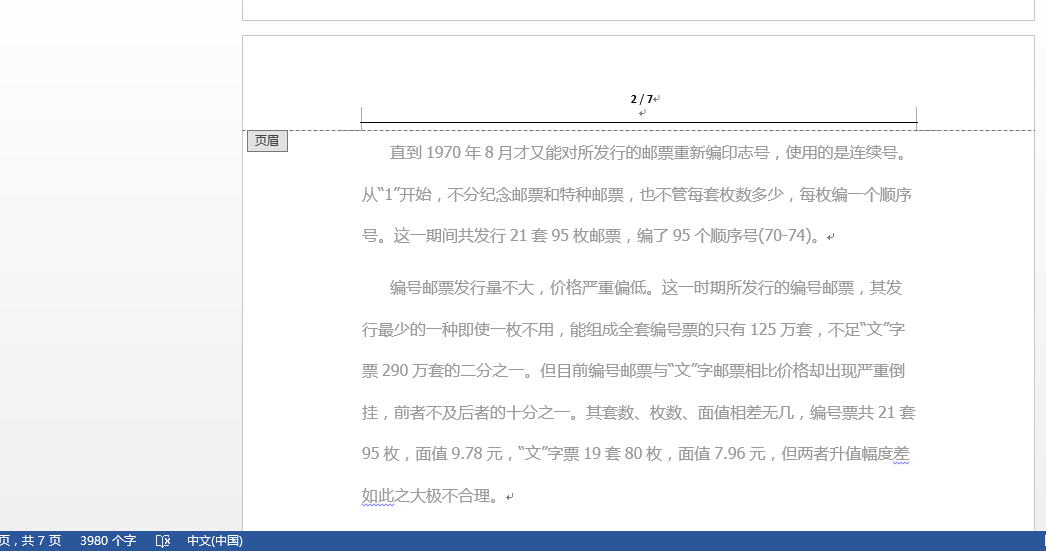The width and height of the screenshot is (1046, 551).
Task: Click the line starting 95 枚，面值 9.78 元
Action: 636,454
